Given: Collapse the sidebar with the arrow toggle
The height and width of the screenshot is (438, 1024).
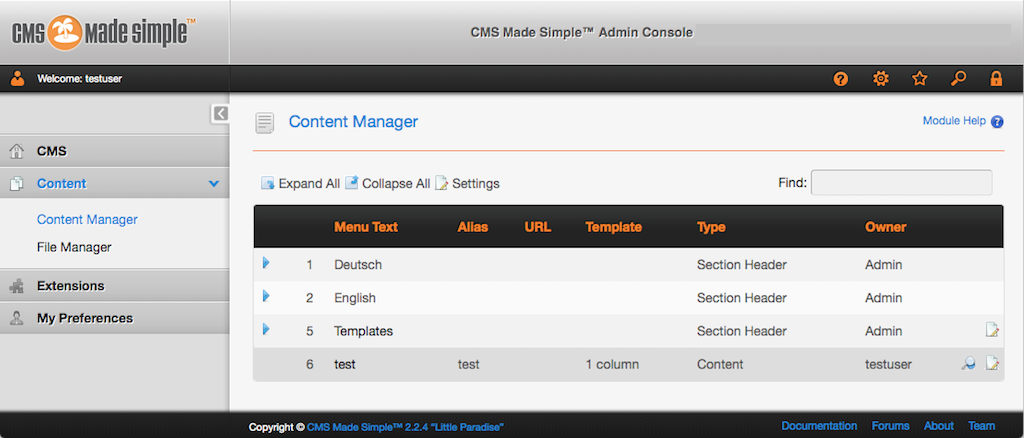Looking at the screenshot, I should tap(220, 114).
